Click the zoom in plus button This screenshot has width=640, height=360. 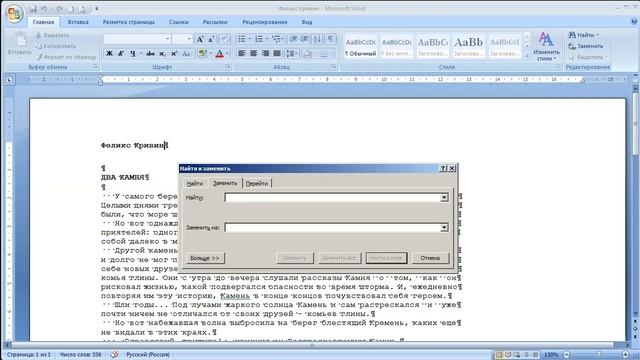tap(626, 355)
